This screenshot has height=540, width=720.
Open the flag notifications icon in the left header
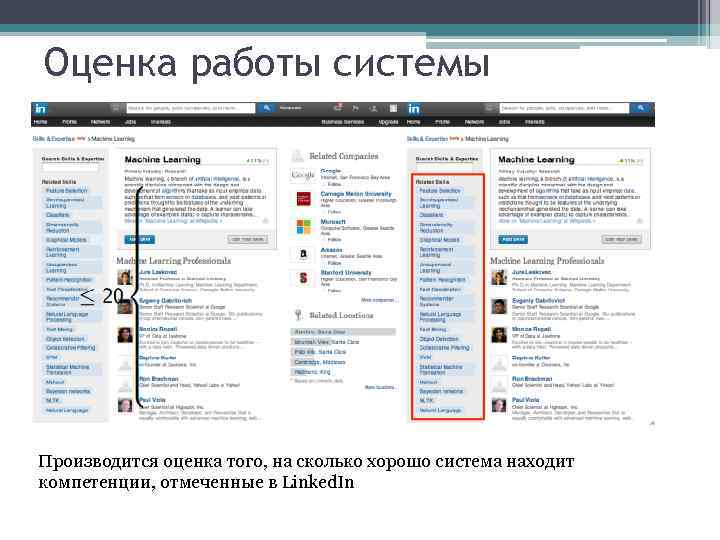(355, 108)
